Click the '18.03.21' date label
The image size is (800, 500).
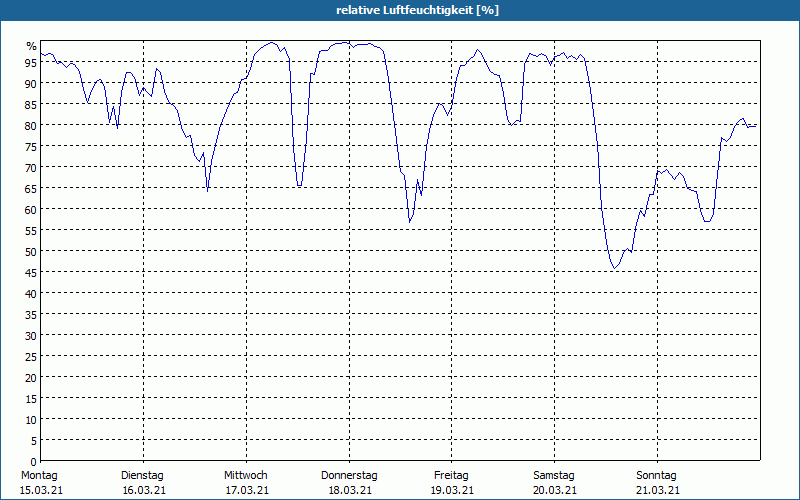tap(351, 490)
